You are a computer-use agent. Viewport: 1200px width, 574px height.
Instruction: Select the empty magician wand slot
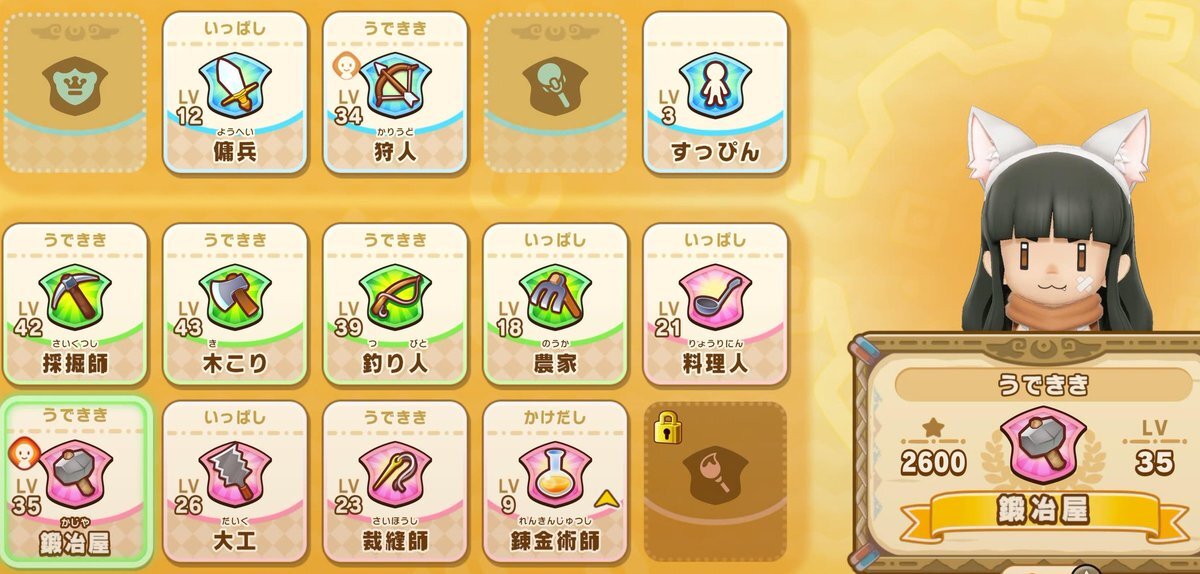pyautogui.click(x=555, y=92)
